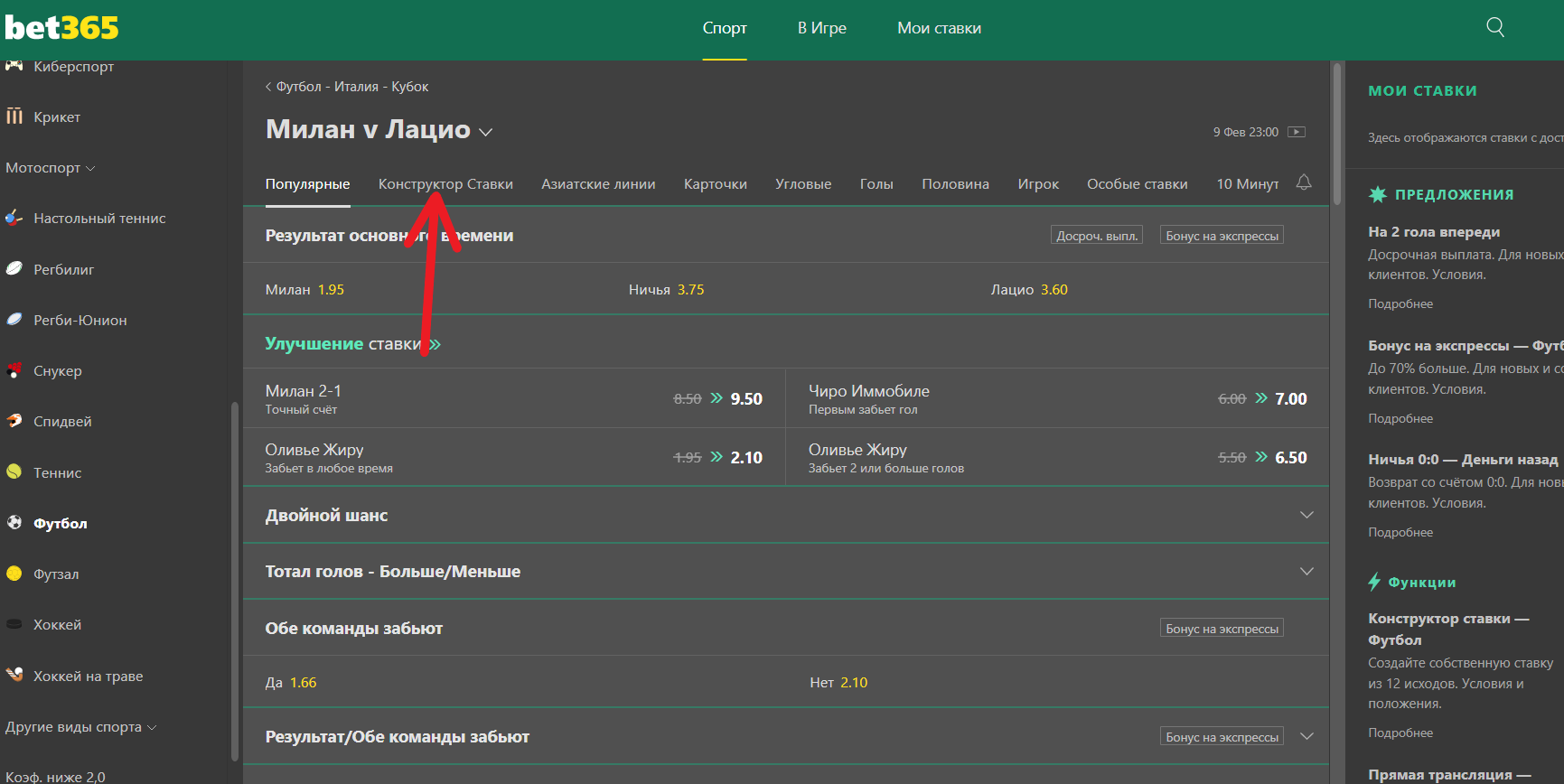Click the Регби-Юнион ball icon
This screenshot has width=1564, height=784.
pyautogui.click(x=14, y=319)
